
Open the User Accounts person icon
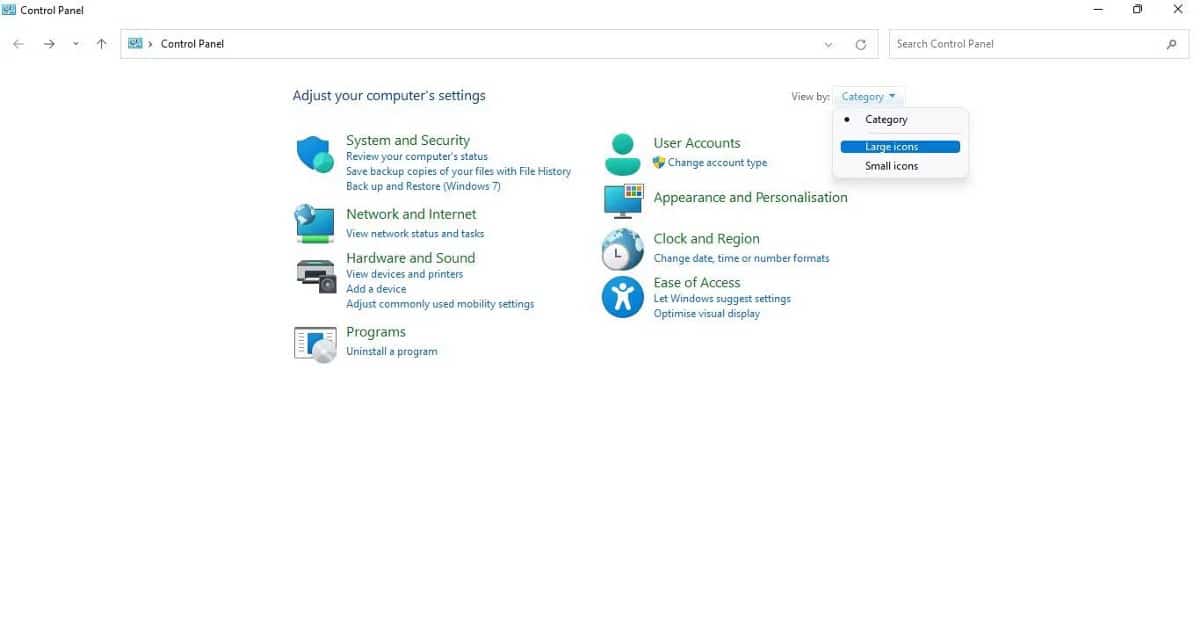[x=622, y=154]
